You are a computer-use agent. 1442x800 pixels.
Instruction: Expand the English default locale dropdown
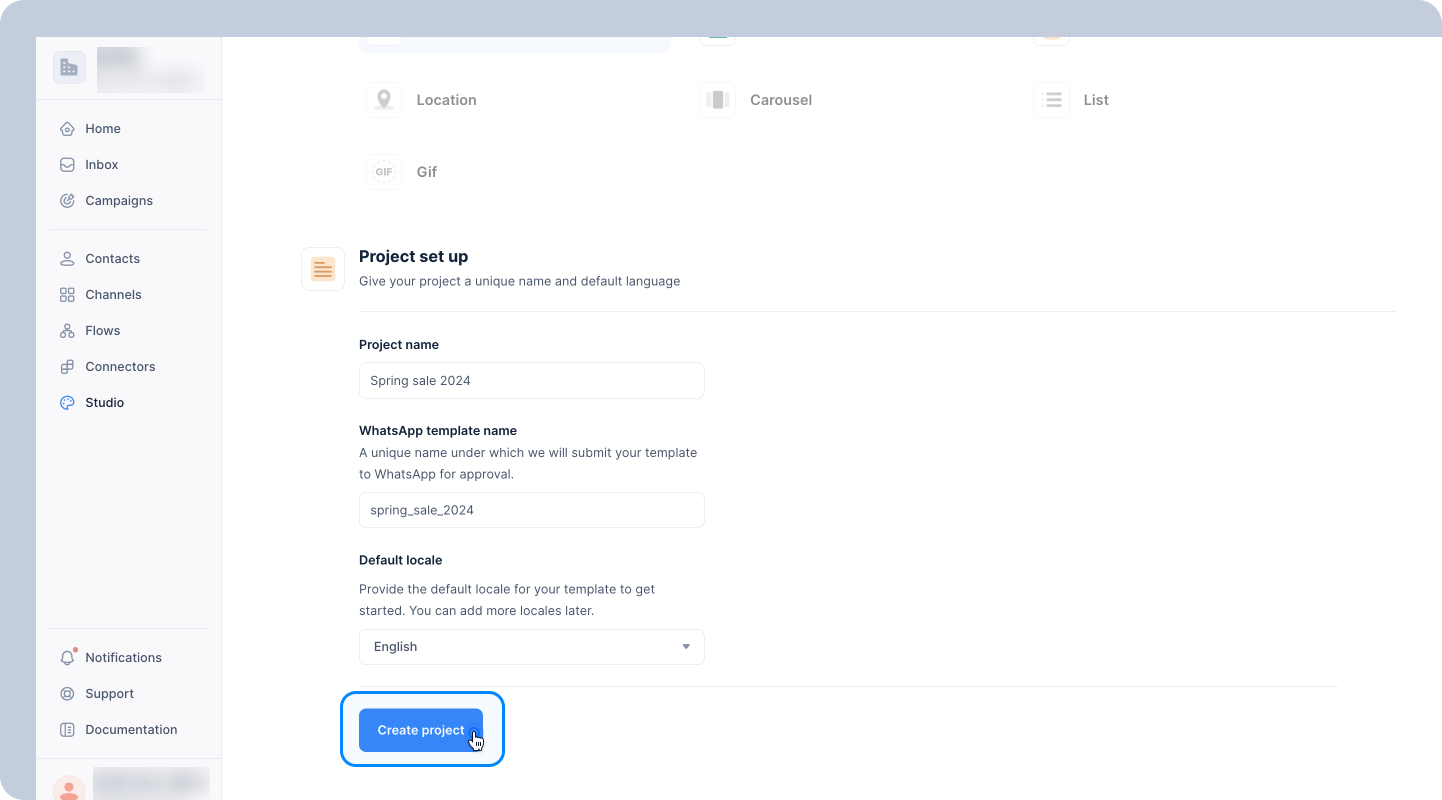click(532, 647)
